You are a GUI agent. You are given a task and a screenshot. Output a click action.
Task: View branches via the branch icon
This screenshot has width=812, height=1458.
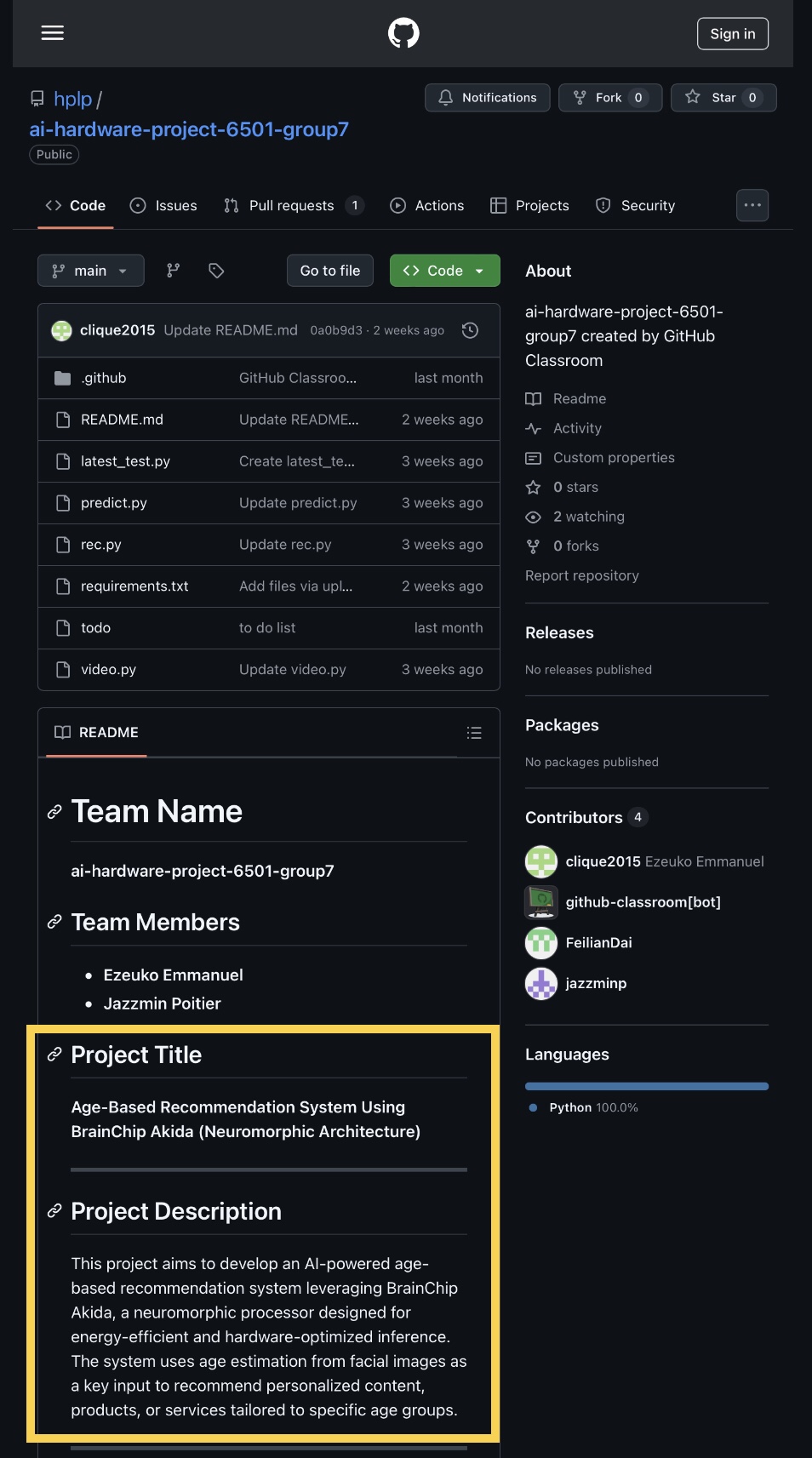[x=174, y=271]
